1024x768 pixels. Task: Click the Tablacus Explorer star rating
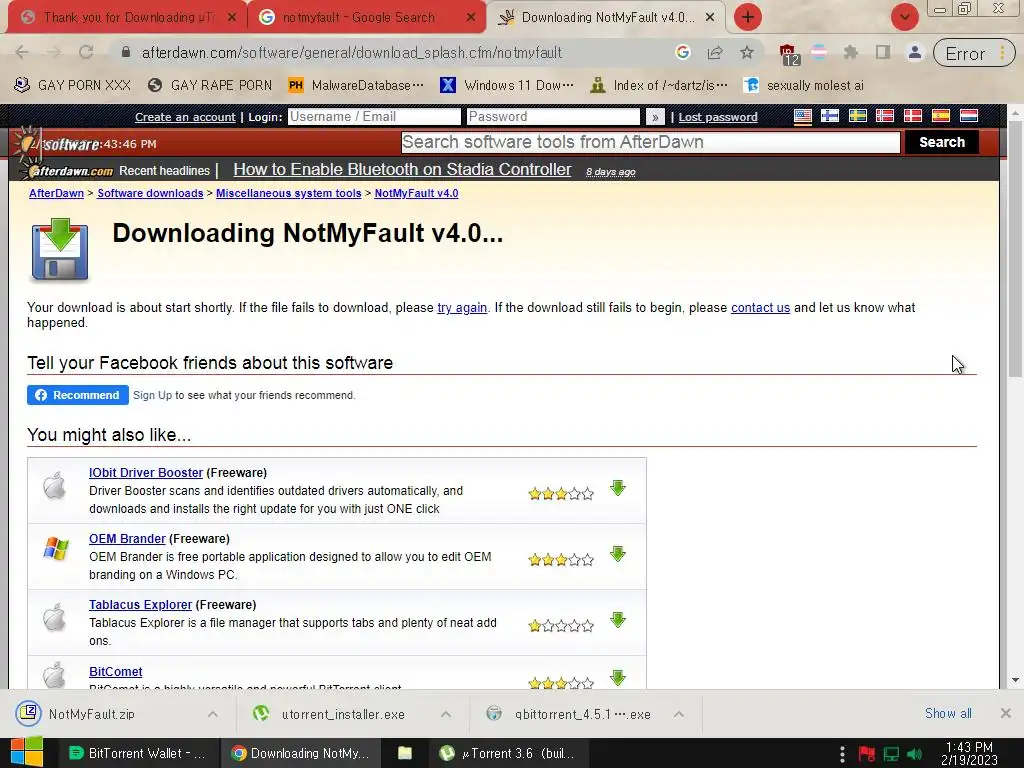pyautogui.click(x=561, y=626)
